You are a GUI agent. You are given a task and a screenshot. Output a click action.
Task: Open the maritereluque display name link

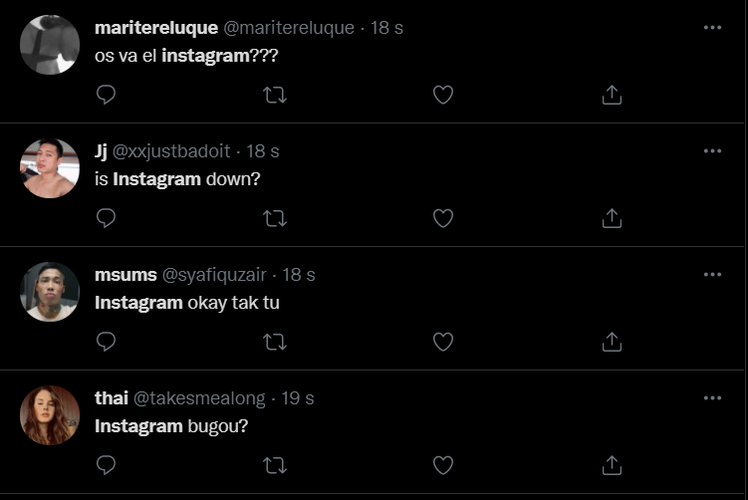point(156,28)
